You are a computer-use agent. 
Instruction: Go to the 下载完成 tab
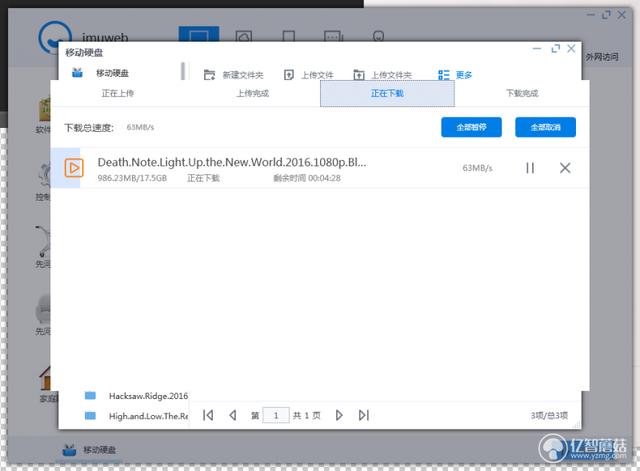(x=522, y=93)
